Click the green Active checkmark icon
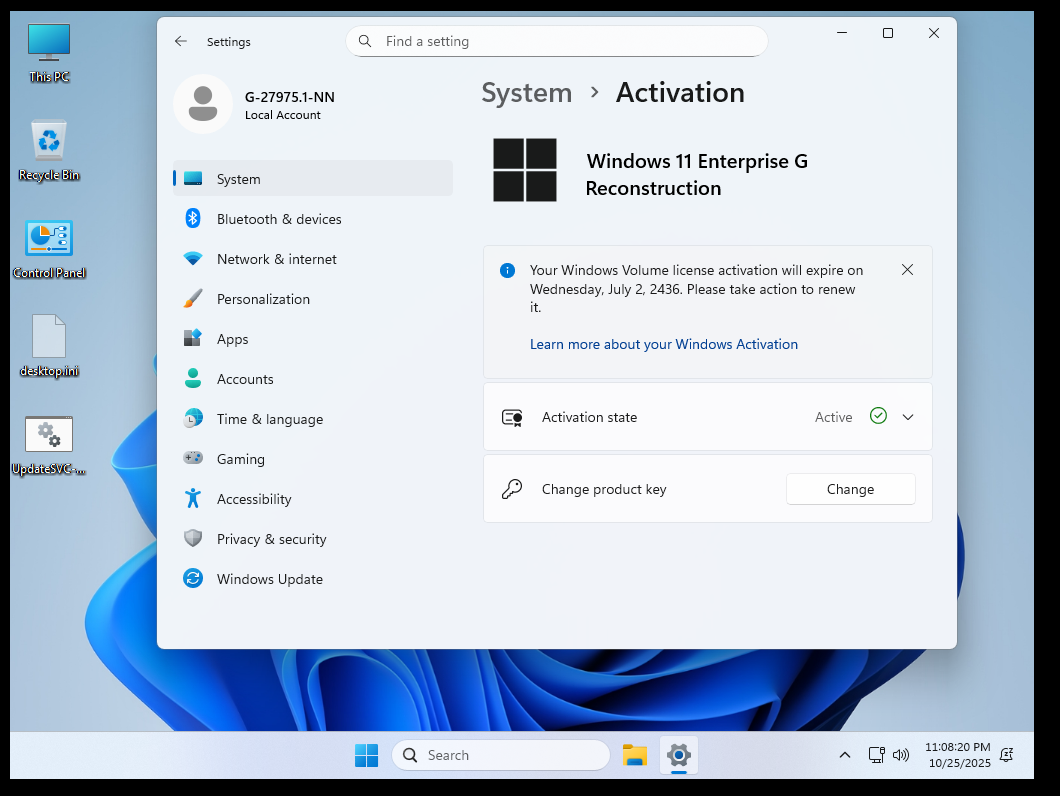 pyautogui.click(x=878, y=416)
